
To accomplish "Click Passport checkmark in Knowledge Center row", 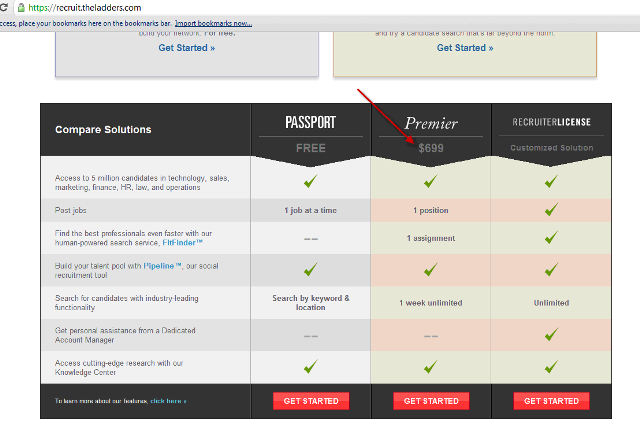I will [x=310, y=367].
